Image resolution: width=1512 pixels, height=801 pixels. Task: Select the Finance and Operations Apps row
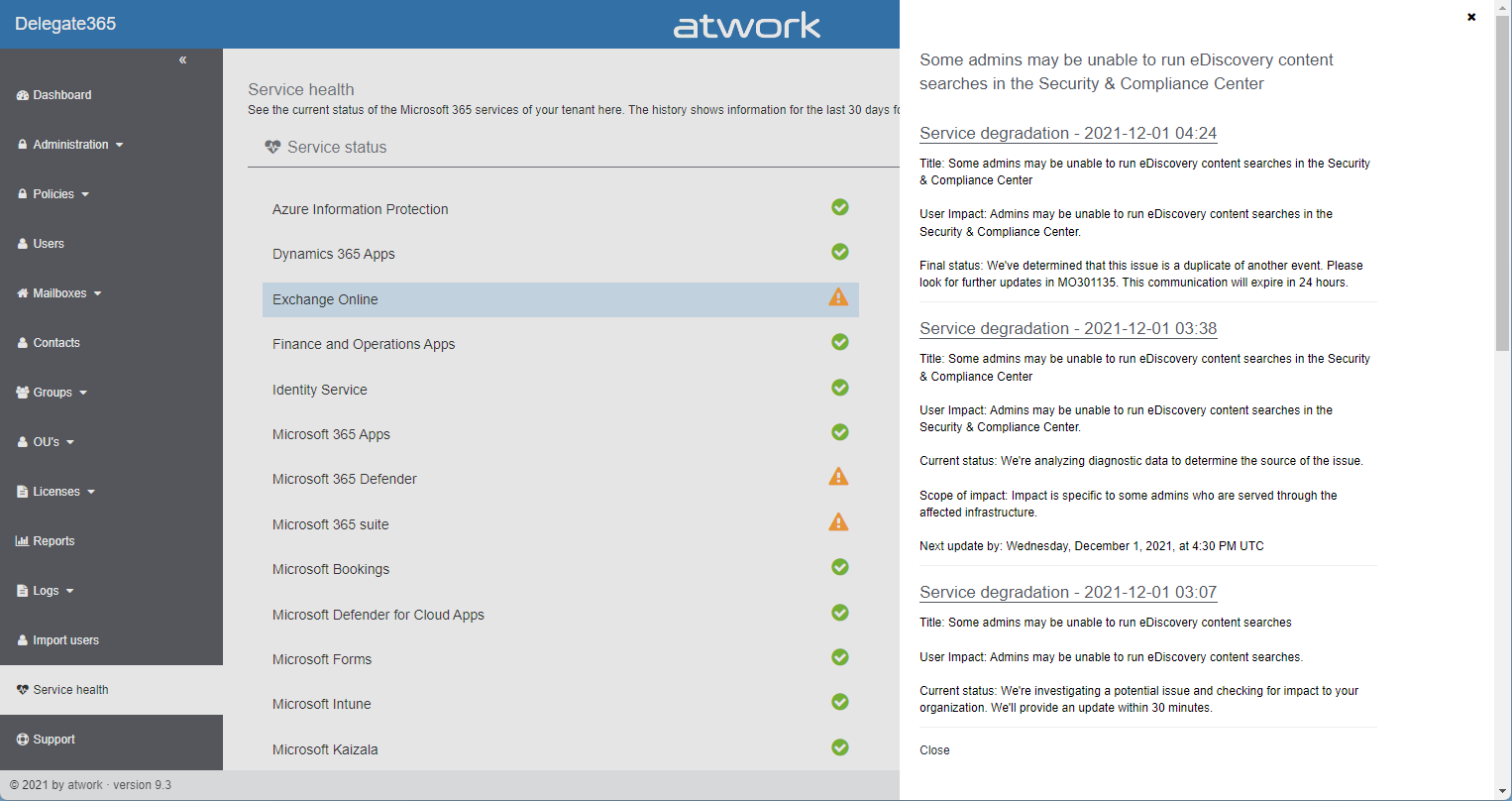pos(561,344)
